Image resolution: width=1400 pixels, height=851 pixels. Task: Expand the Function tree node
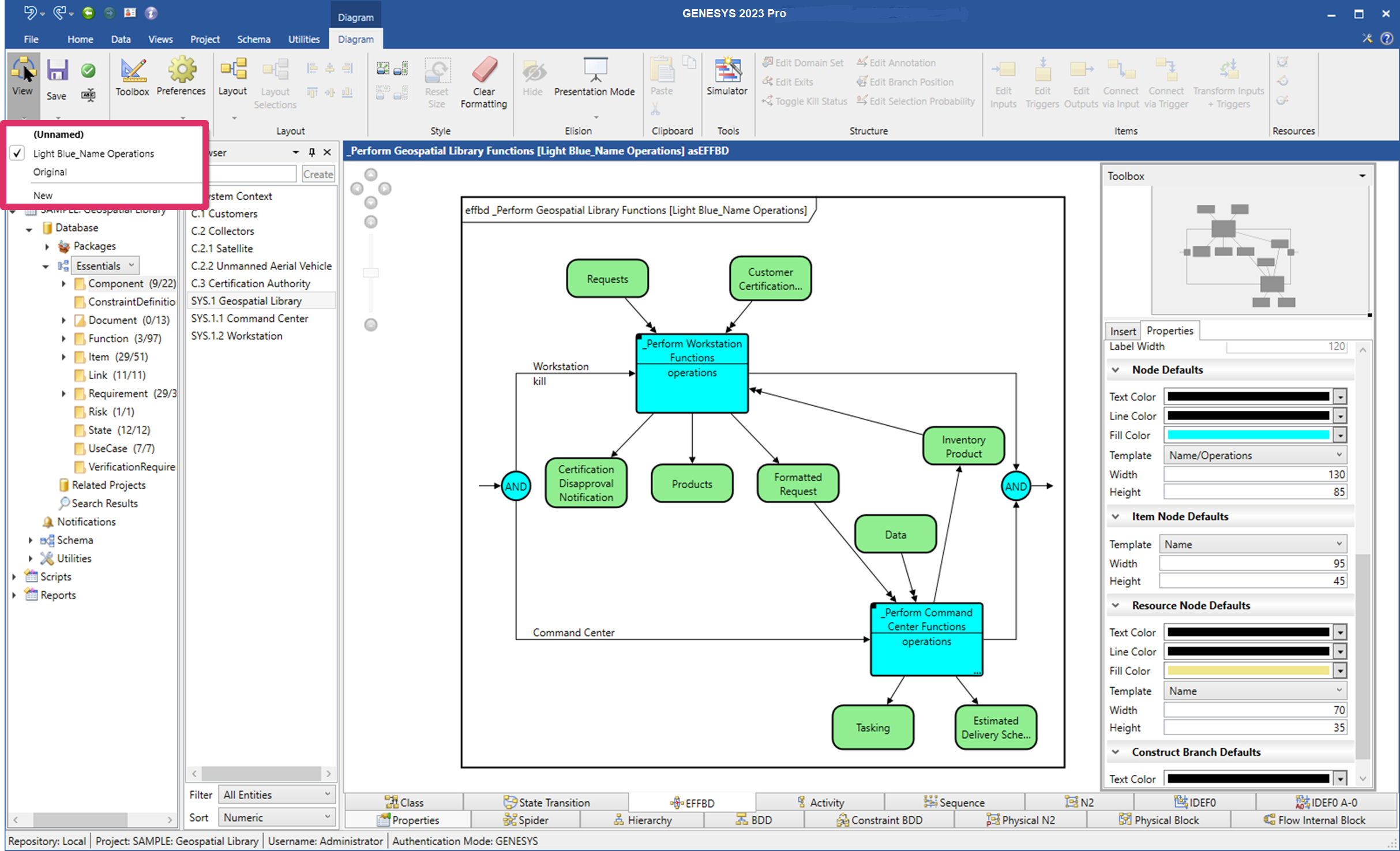tap(64, 339)
